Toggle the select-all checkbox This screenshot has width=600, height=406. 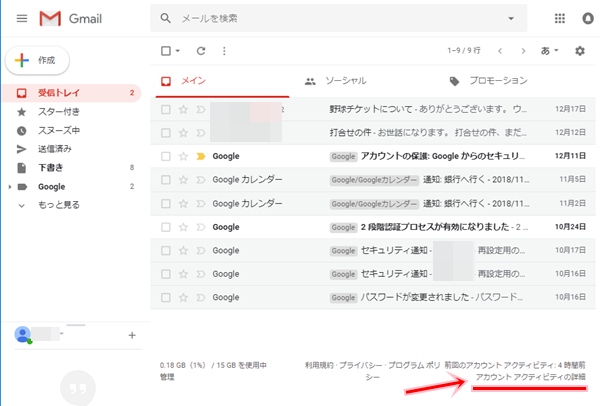[x=166, y=51]
